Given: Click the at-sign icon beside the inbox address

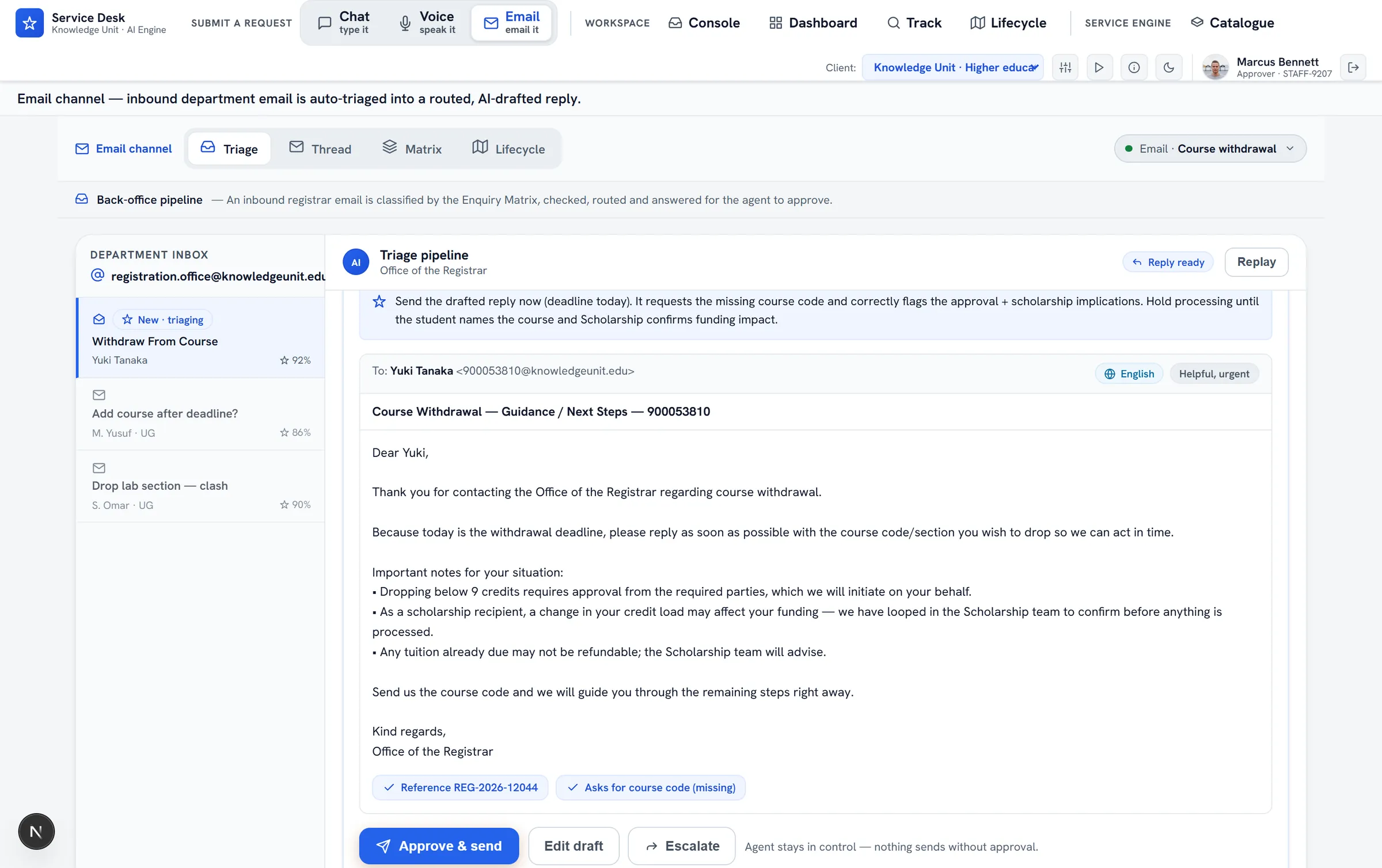Looking at the screenshot, I should point(98,275).
